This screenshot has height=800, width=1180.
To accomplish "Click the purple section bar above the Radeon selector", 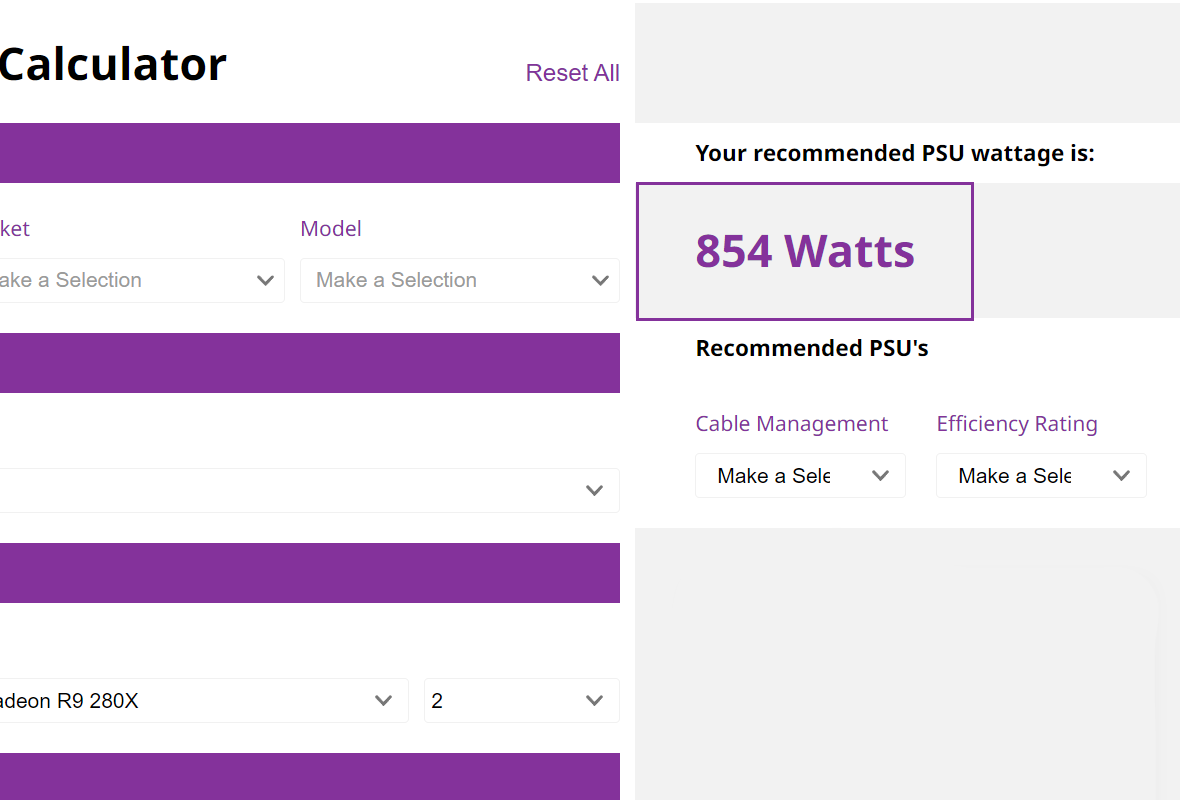I will click(x=309, y=573).
